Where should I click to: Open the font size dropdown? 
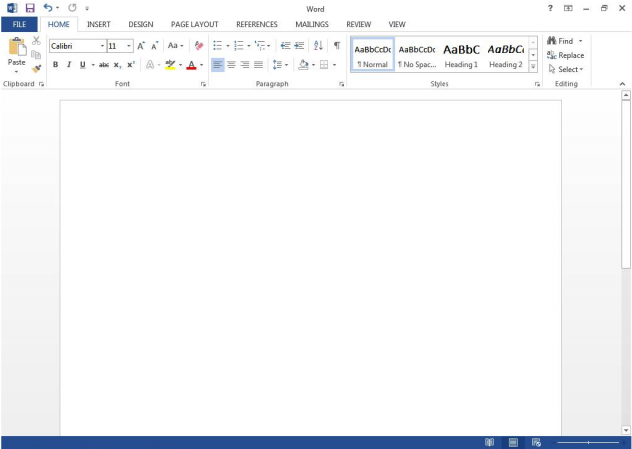coord(129,46)
